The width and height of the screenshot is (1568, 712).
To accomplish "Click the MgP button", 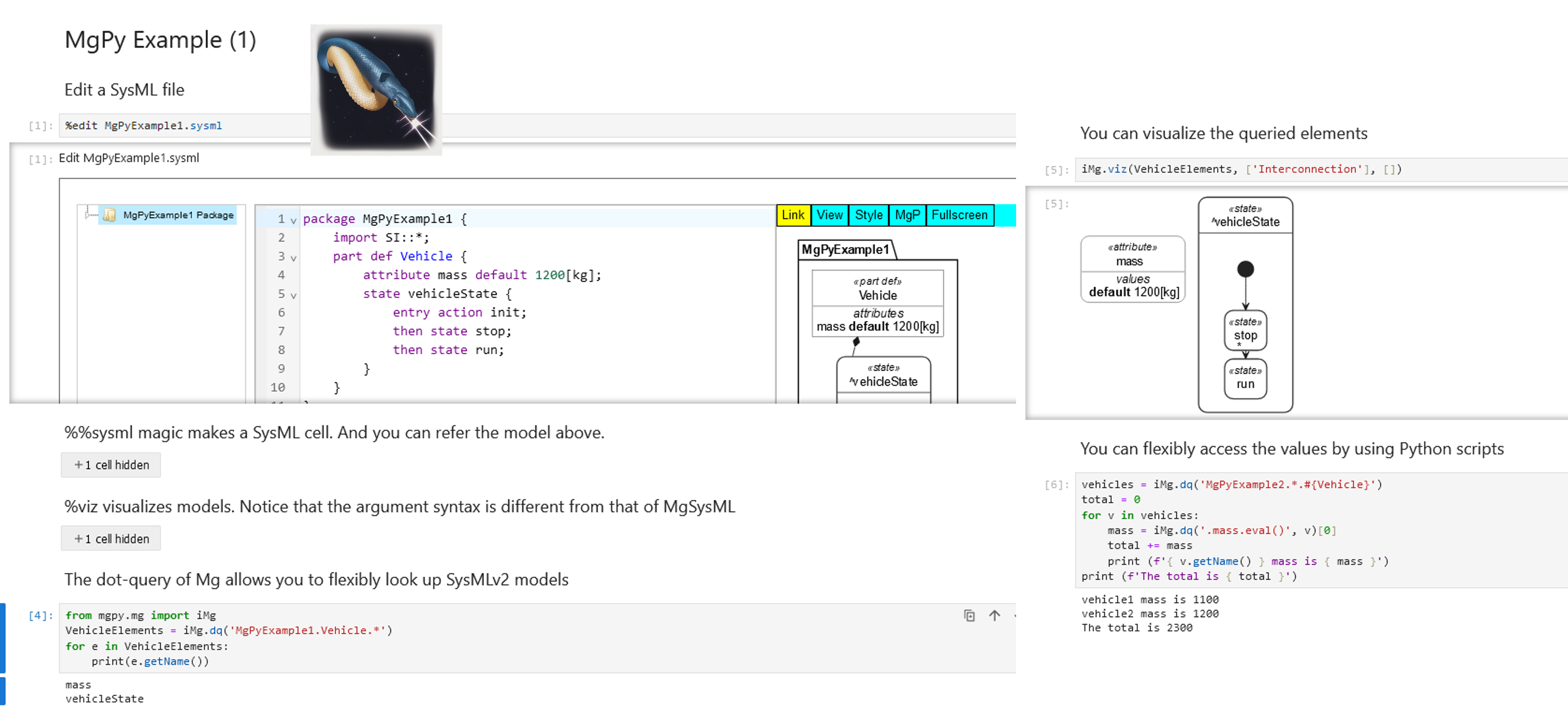I will 907,215.
